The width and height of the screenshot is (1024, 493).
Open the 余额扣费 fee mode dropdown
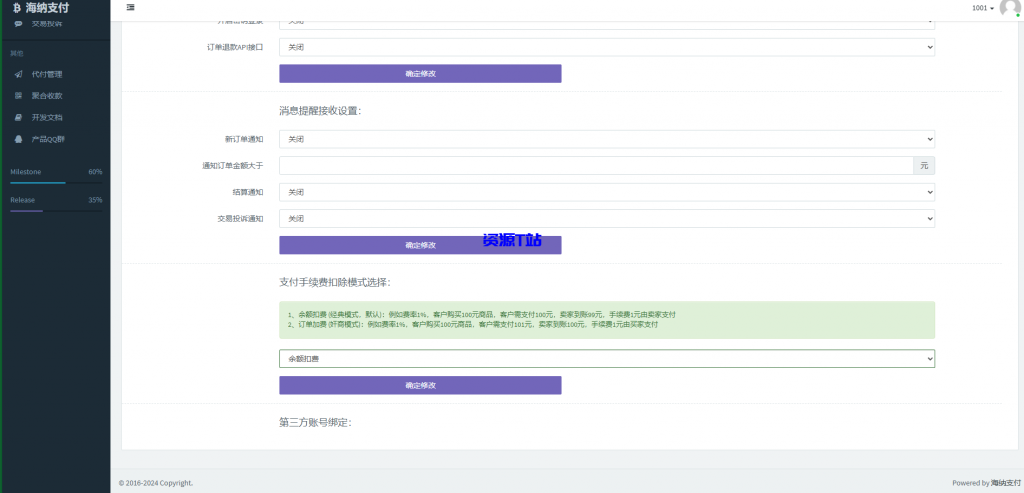607,358
